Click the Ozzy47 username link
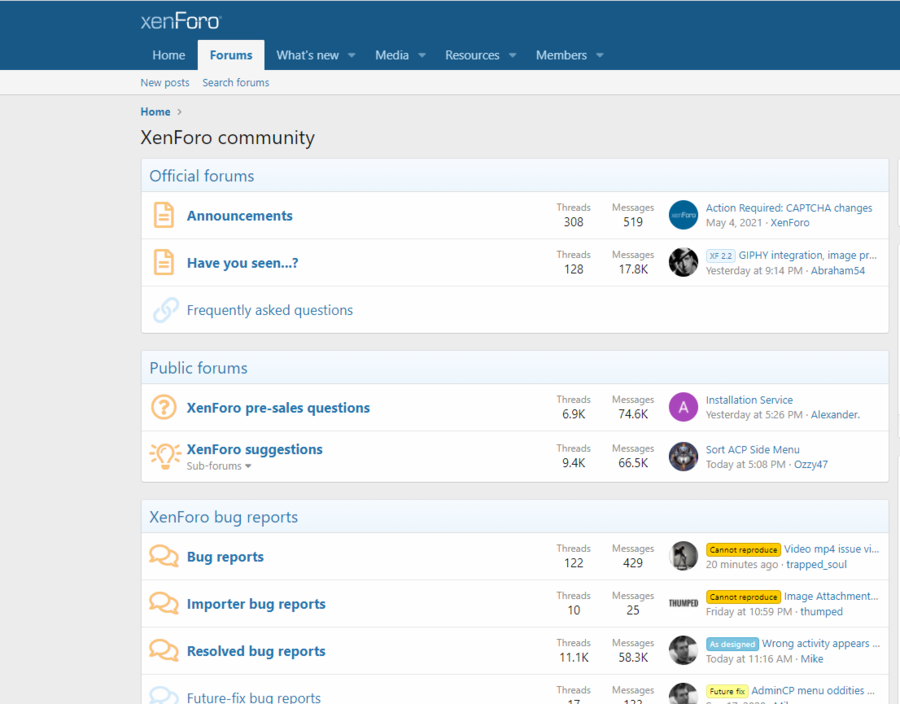Viewport: 900px width, 704px height. click(810, 464)
